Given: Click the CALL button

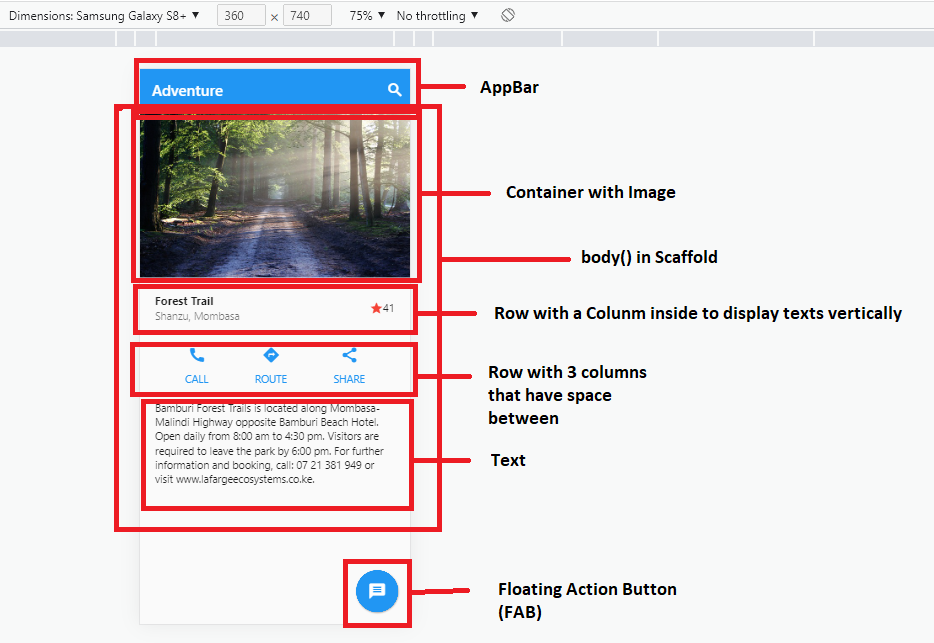Looking at the screenshot, I should pos(196,379).
